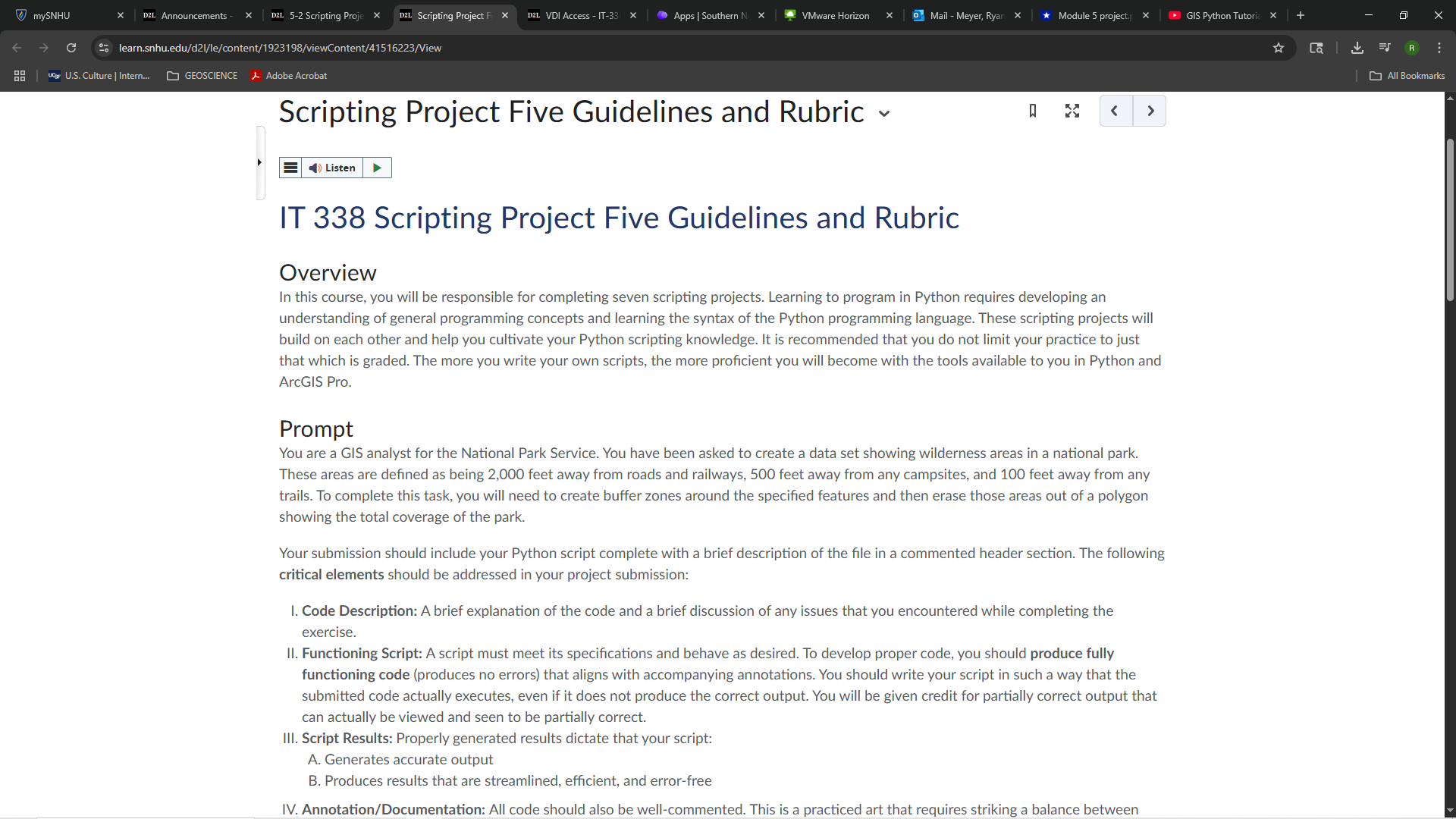Go to the next content topic
The height and width of the screenshot is (819, 1456).
pyautogui.click(x=1150, y=111)
